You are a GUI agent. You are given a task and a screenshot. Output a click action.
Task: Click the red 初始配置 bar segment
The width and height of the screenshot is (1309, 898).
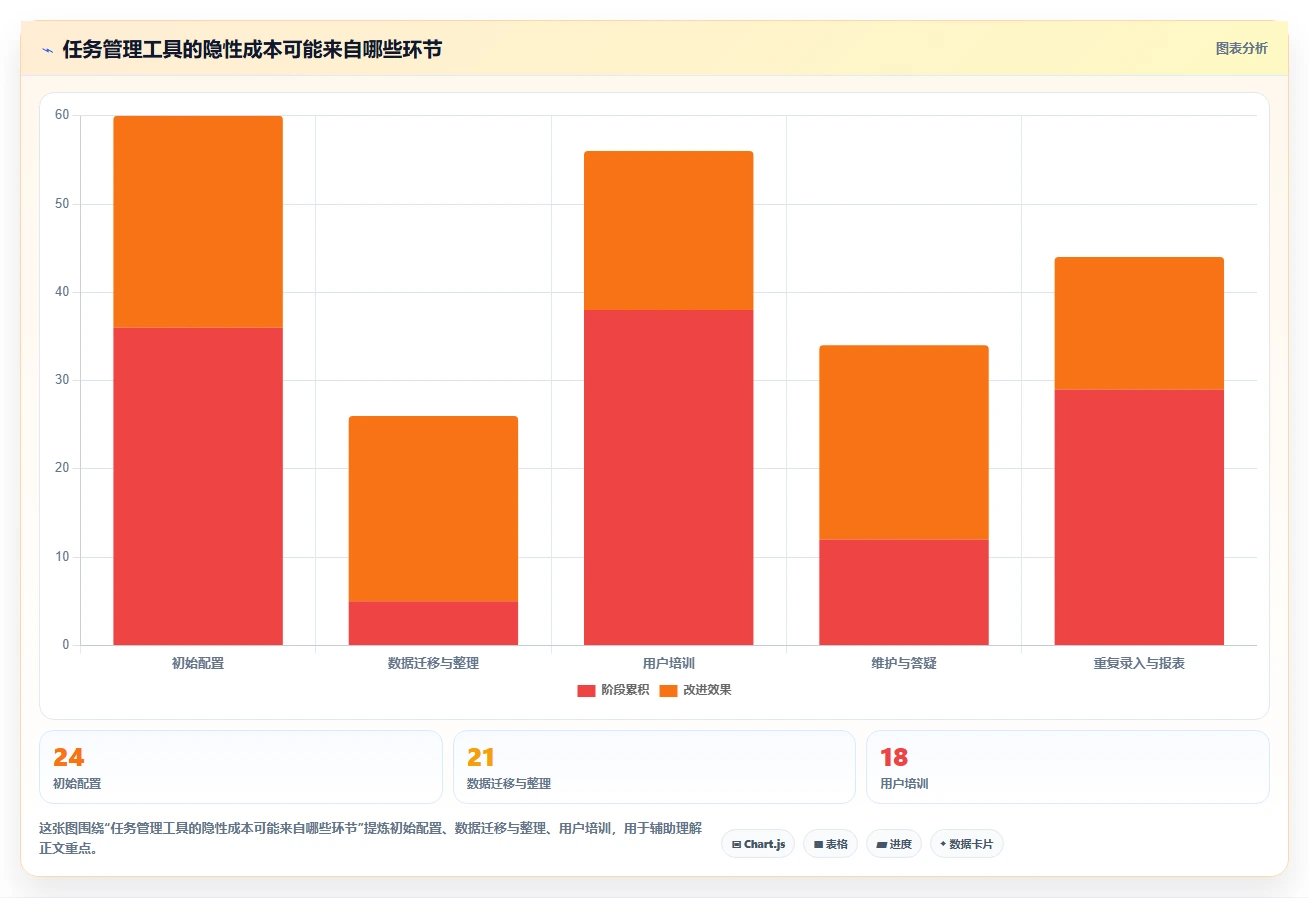[198, 486]
